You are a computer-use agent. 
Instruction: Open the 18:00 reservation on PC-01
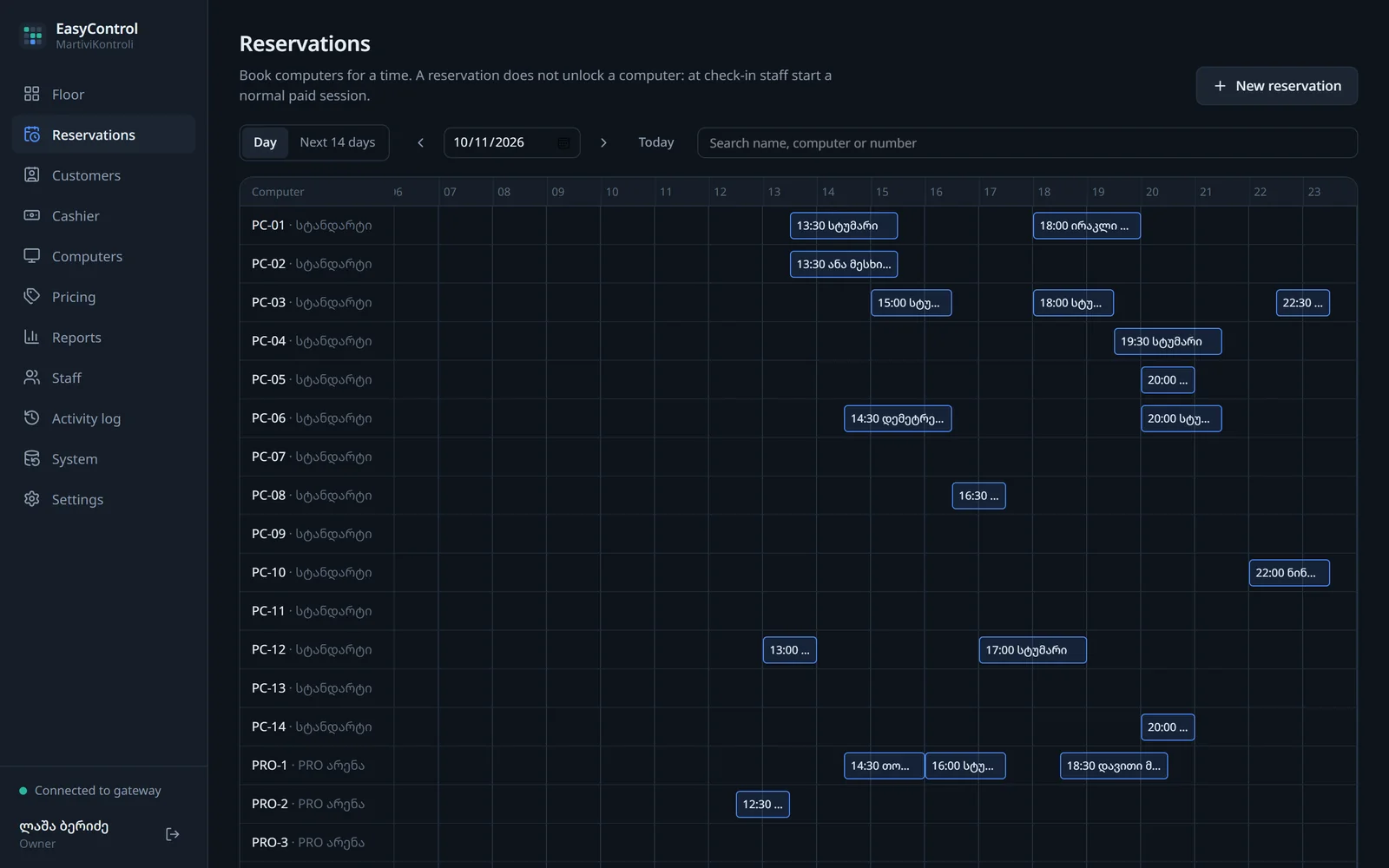click(x=1087, y=226)
